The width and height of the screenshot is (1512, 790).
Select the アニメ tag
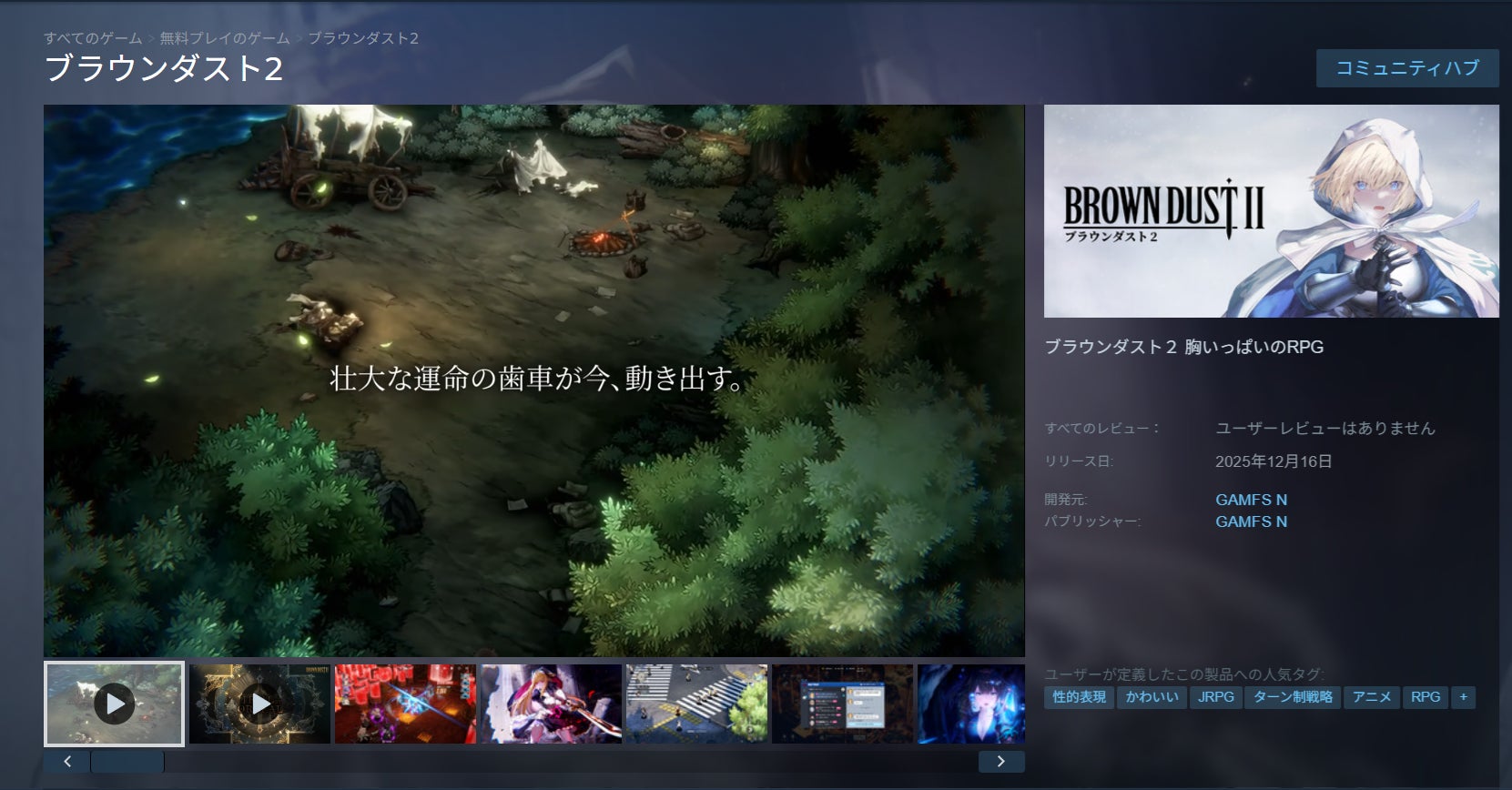1372,697
